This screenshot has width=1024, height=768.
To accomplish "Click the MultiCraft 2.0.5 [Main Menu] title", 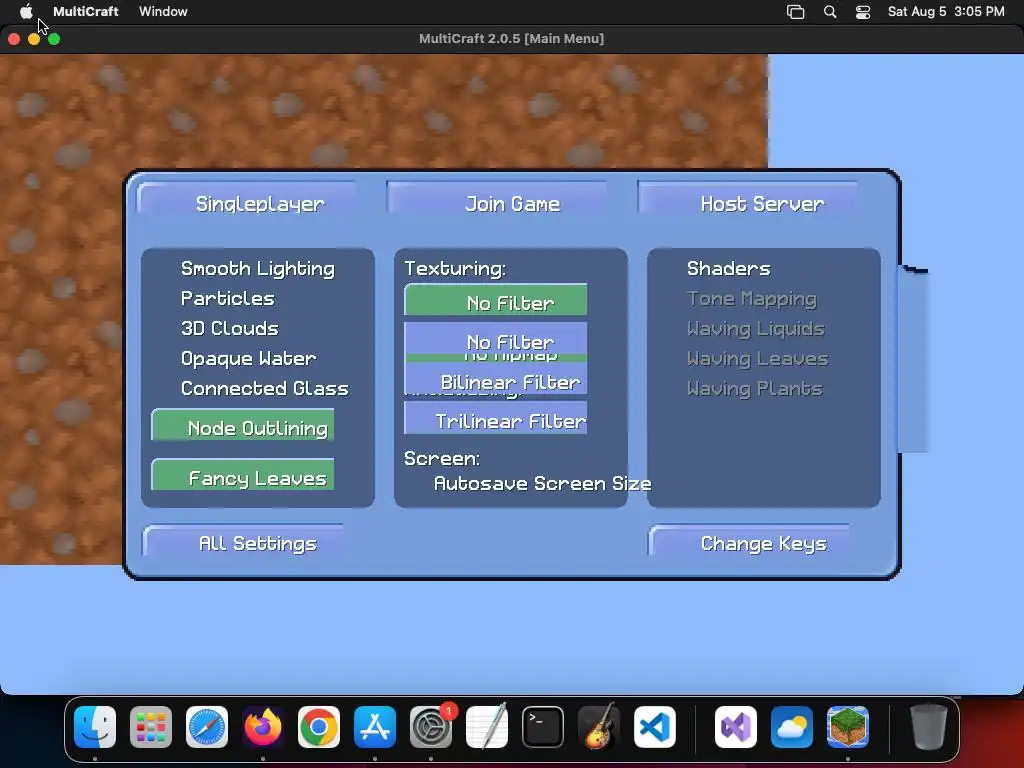I will [511, 39].
